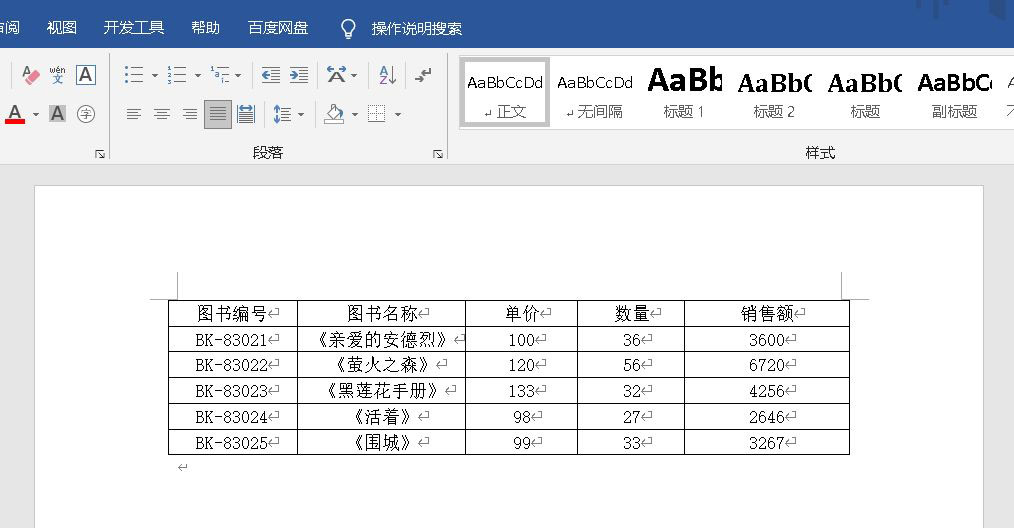Align text left
The height and width of the screenshot is (528, 1014).
tap(134, 115)
